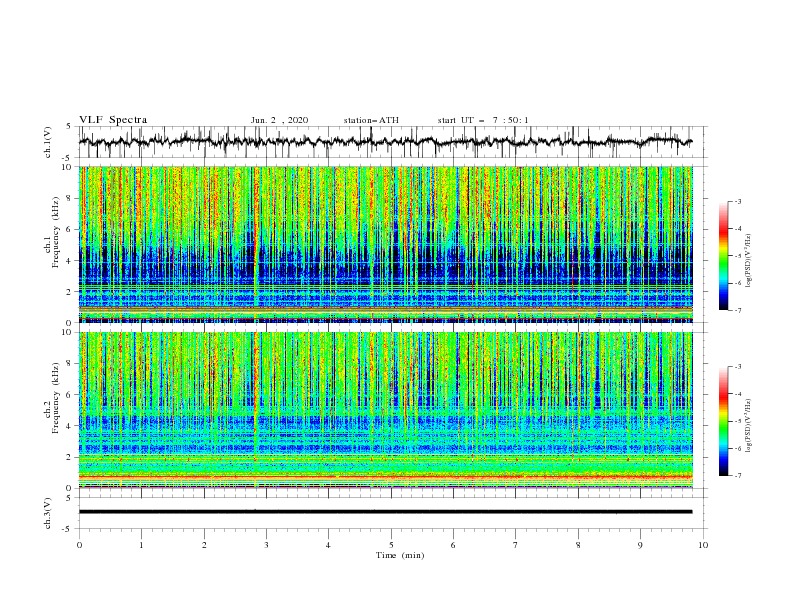This screenshot has width=792, height=612.
Task: Click the time axis tick label "9"
Action: (640, 545)
